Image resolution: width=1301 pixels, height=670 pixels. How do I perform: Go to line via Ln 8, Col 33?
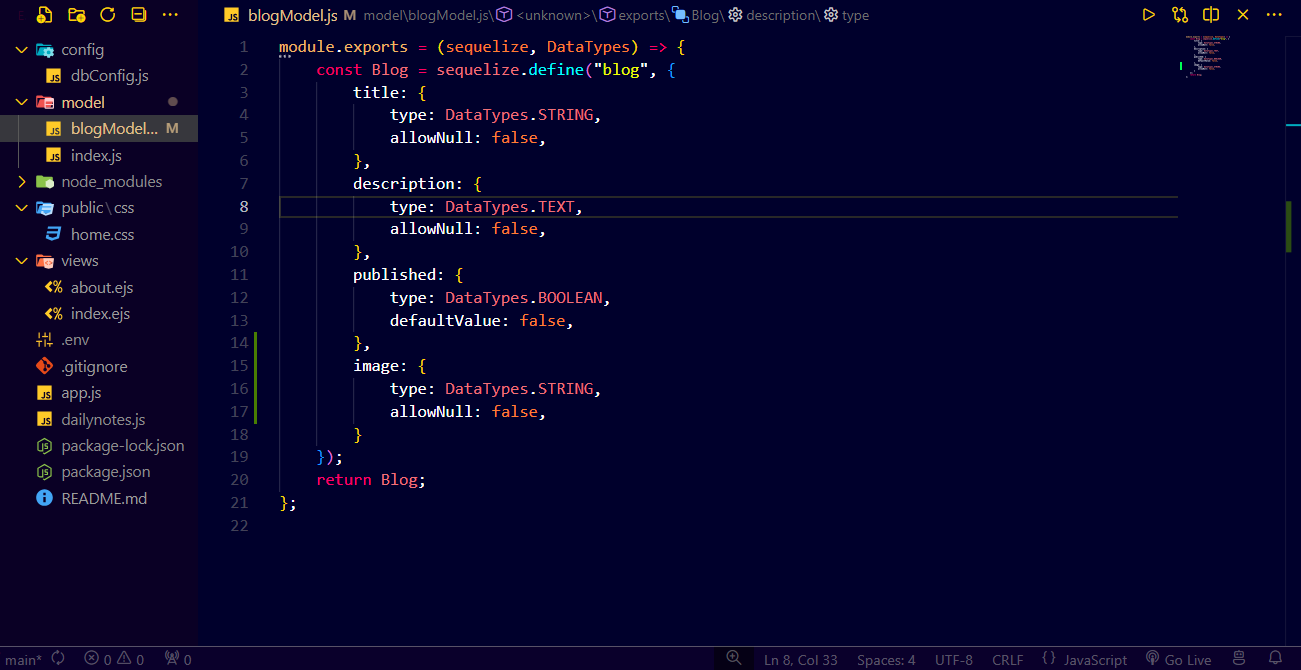[x=800, y=659]
